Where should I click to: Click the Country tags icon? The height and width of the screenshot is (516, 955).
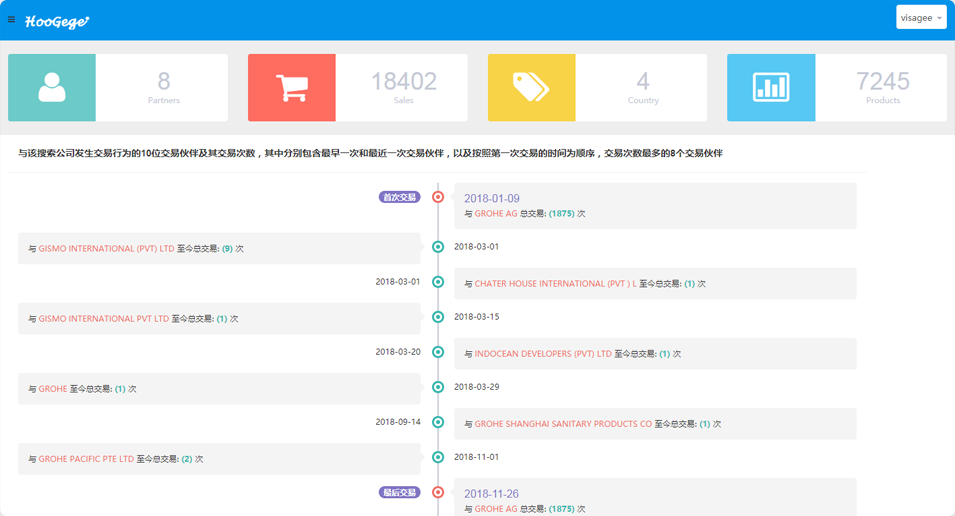tap(531, 87)
